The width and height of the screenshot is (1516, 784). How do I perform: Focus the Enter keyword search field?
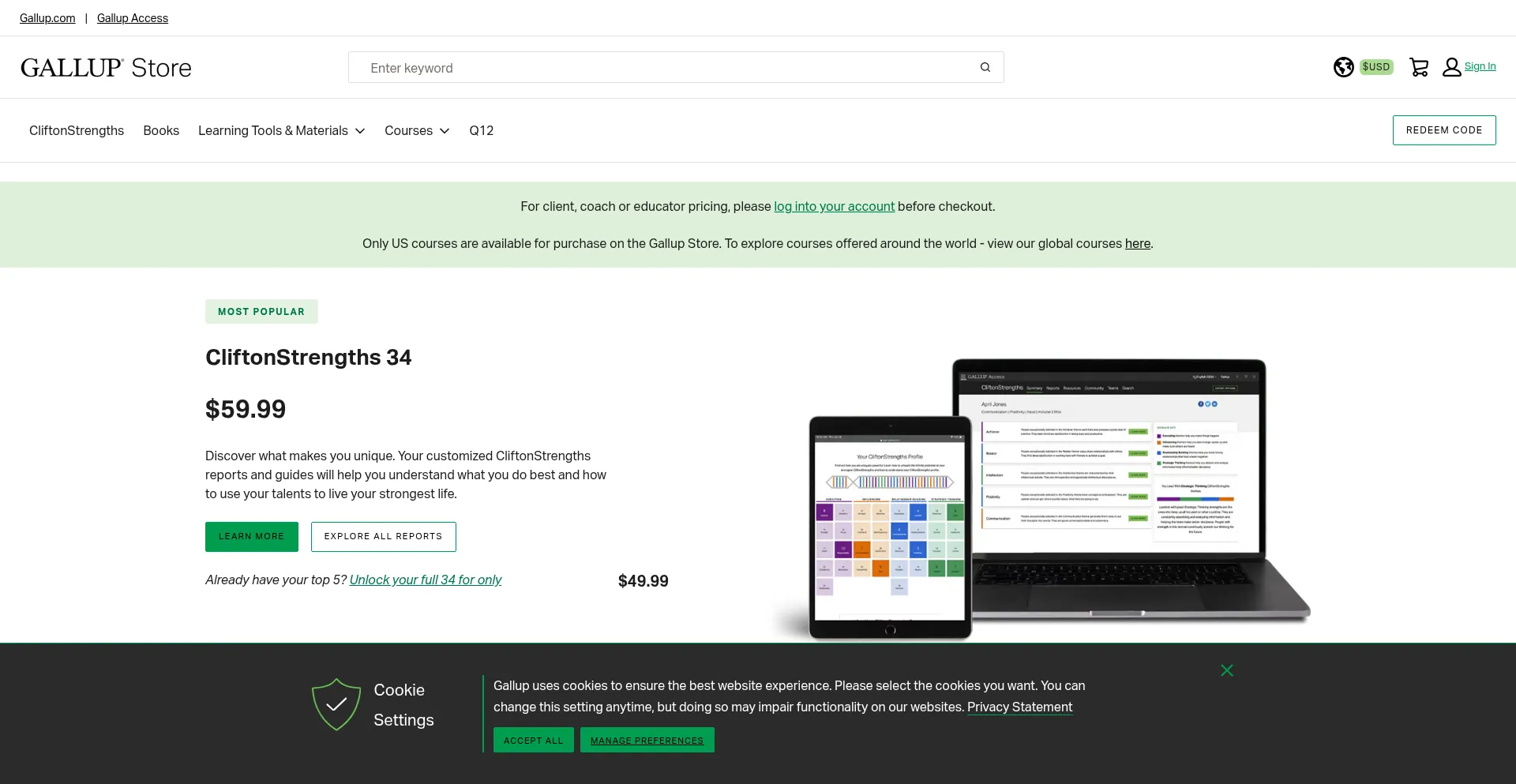tap(663, 68)
